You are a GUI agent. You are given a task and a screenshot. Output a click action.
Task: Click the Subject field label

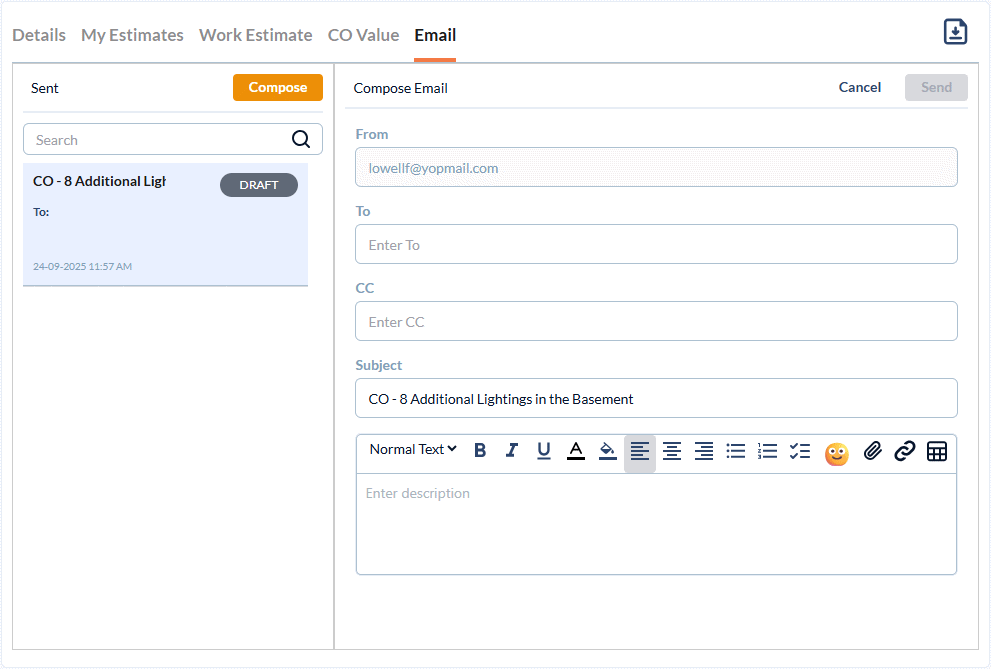pyautogui.click(x=379, y=365)
